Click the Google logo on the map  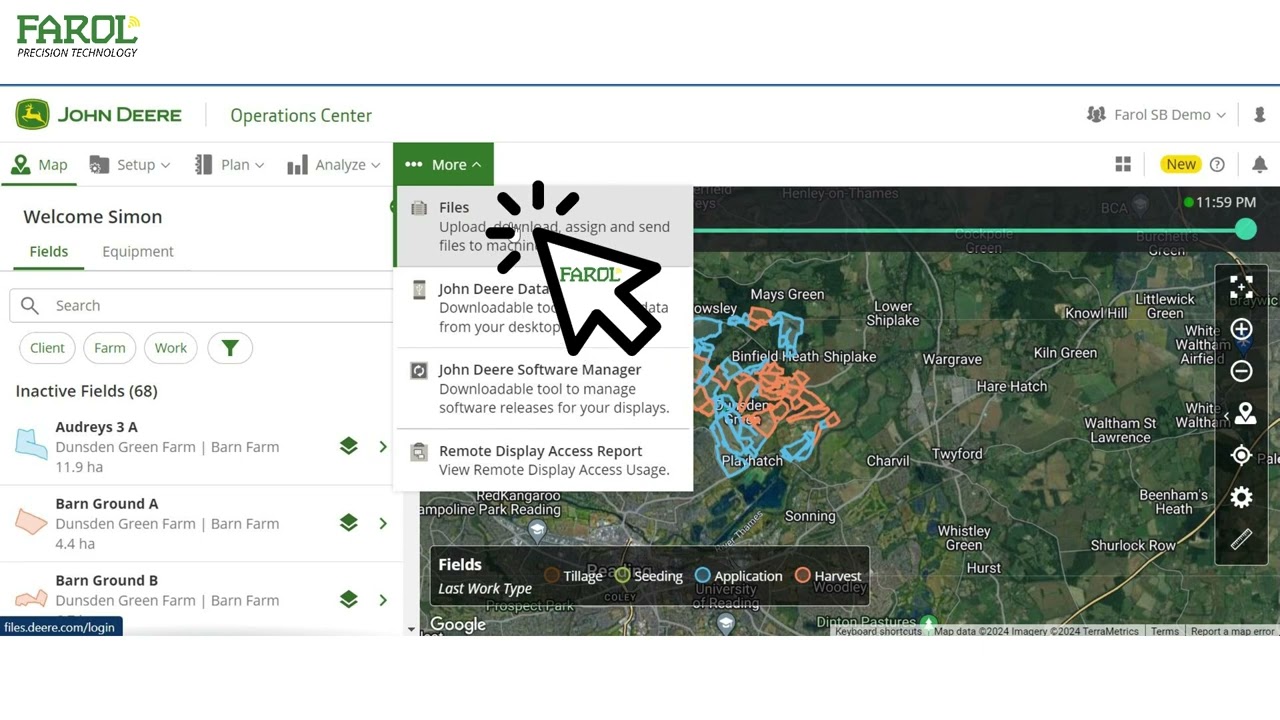click(x=457, y=624)
